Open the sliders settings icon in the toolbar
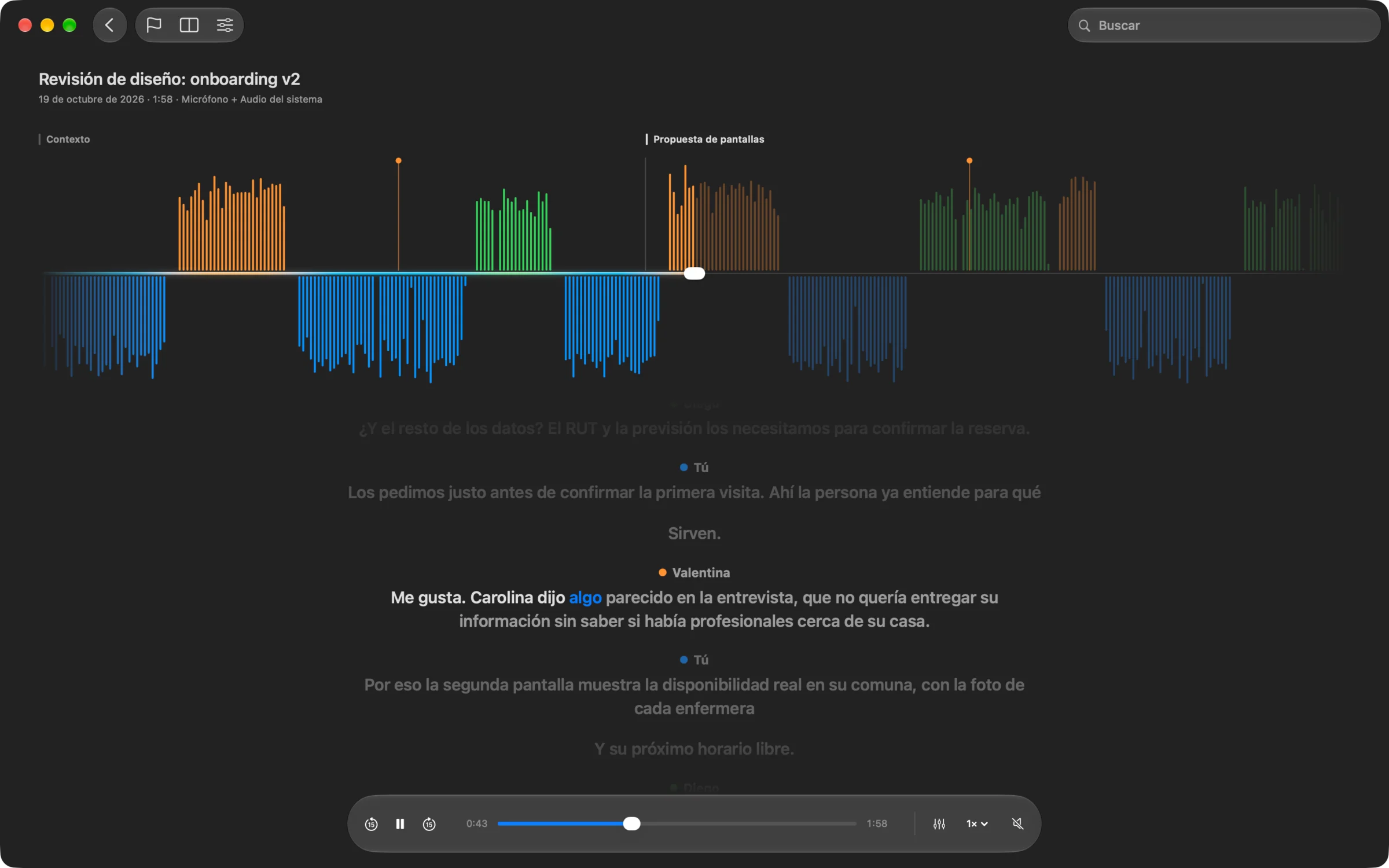The image size is (1389, 868). click(225, 25)
